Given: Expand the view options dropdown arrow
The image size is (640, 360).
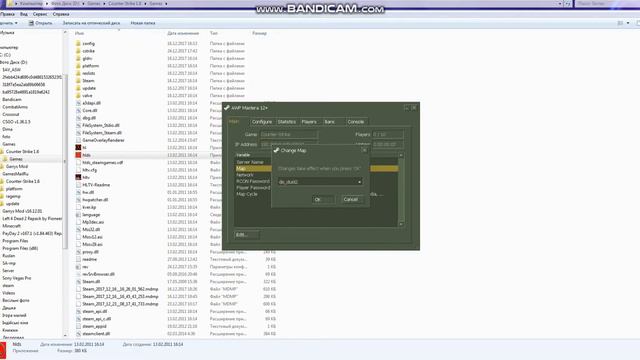Looking at the screenshot, I should pyautogui.click(x=628, y=23).
